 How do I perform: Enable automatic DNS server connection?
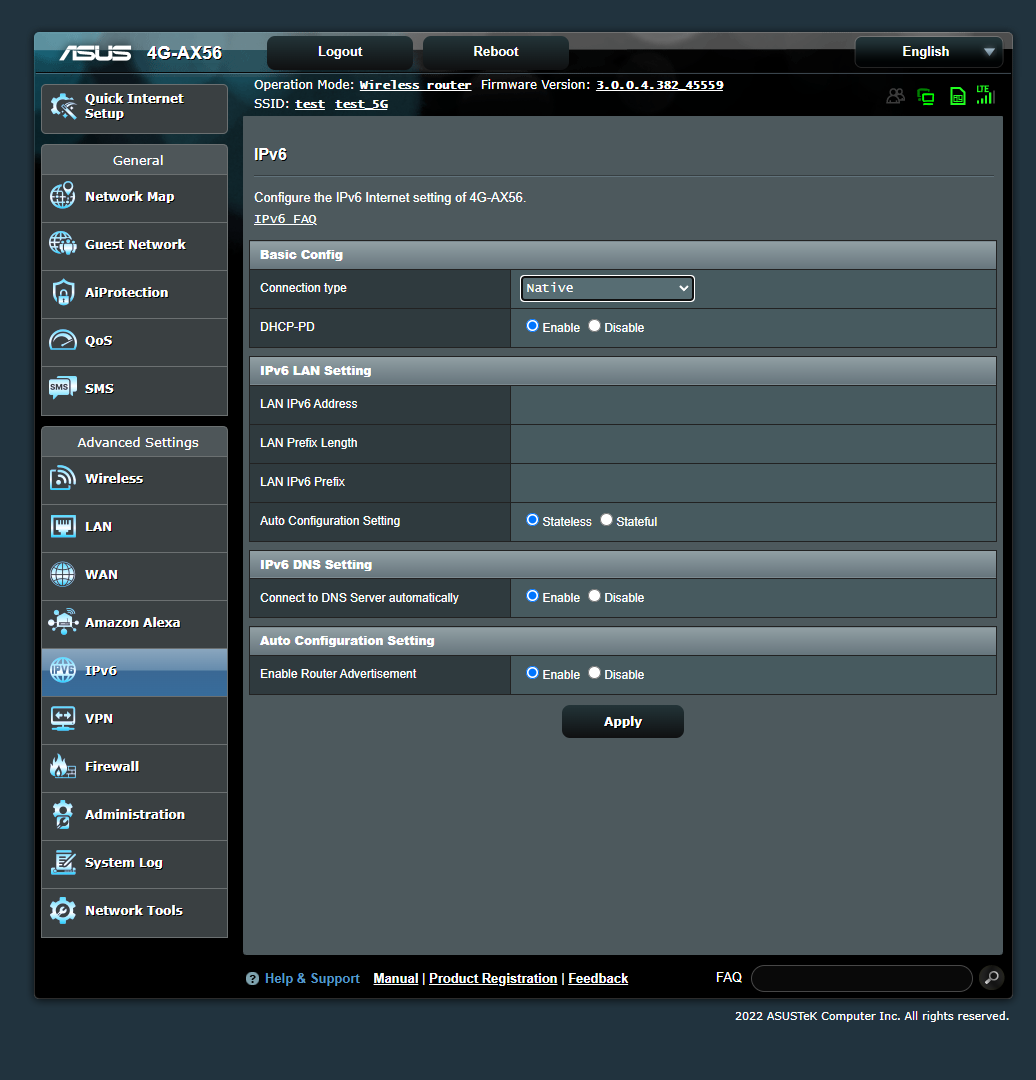(532, 596)
